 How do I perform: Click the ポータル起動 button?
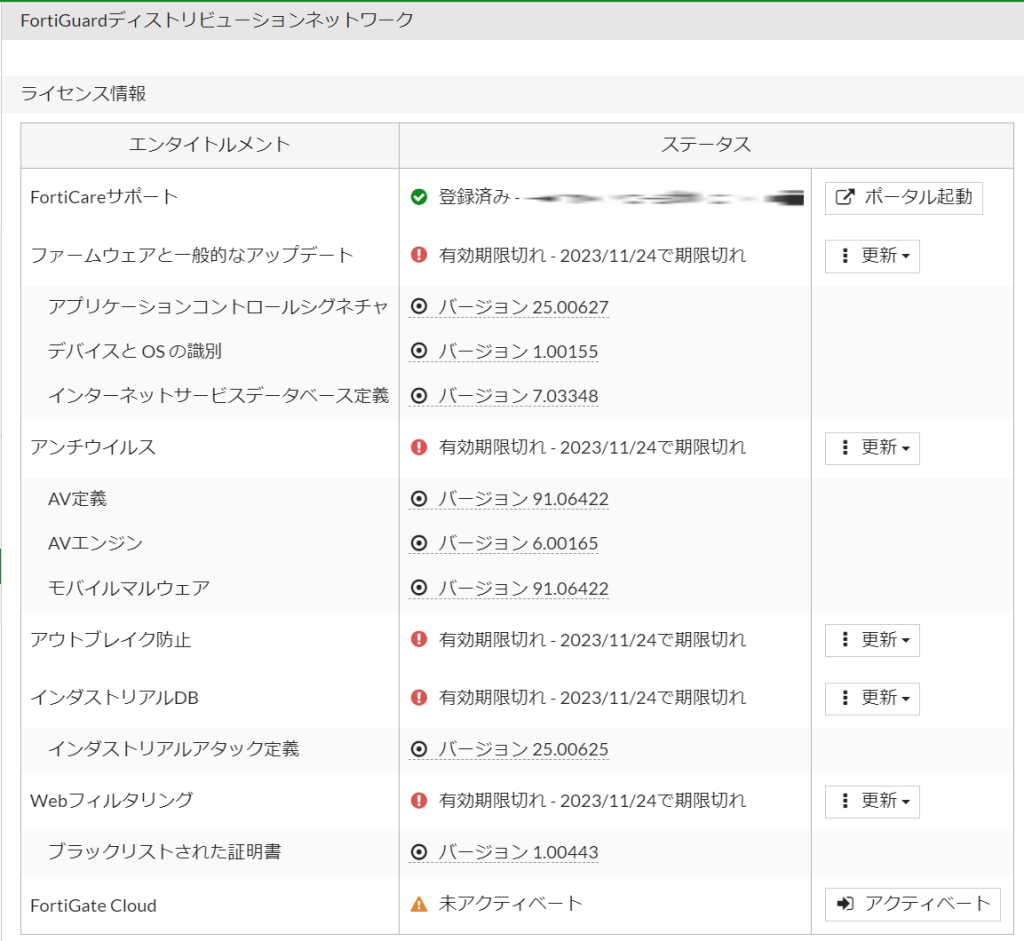(903, 198)
